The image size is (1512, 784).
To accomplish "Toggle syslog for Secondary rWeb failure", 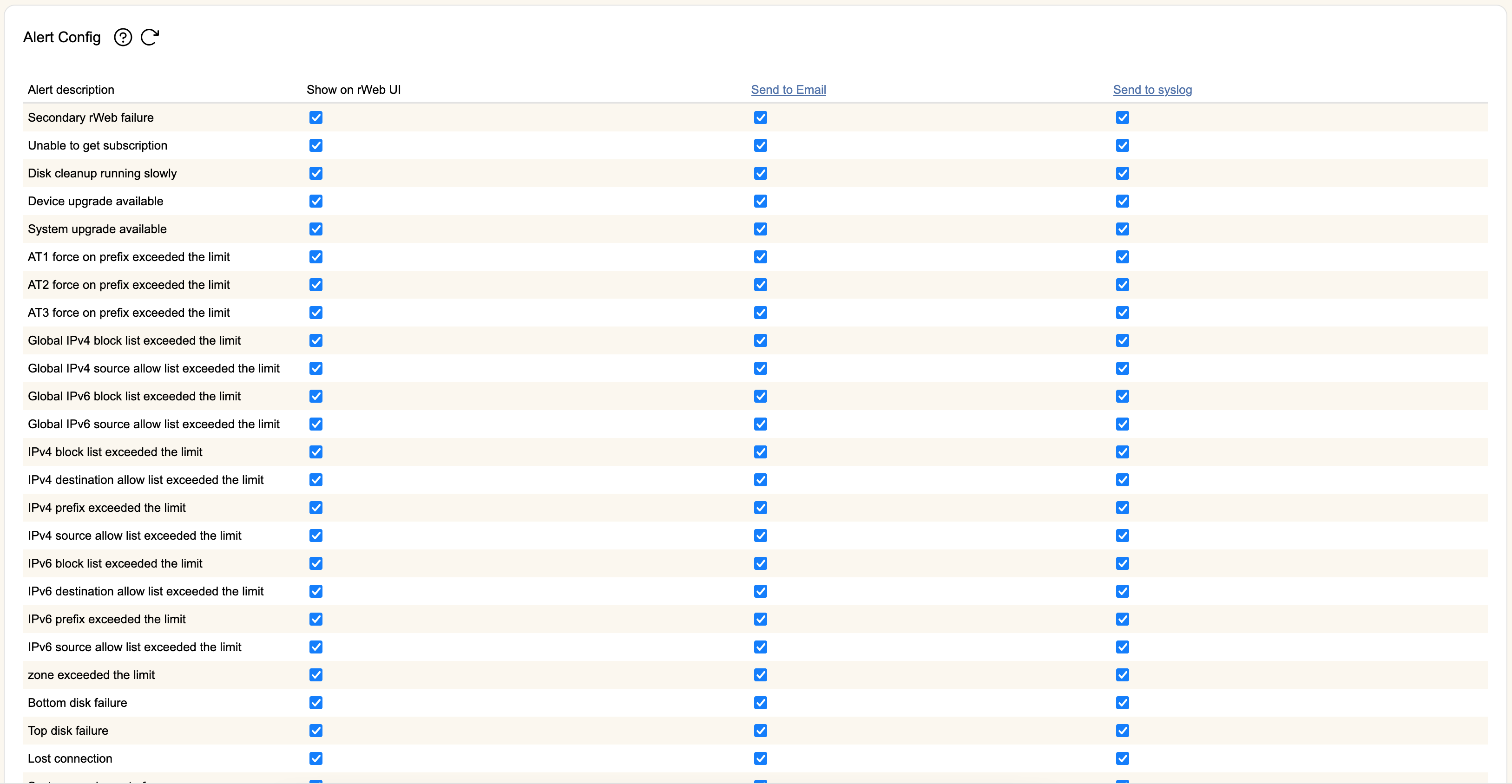I will click(1122, 118).
